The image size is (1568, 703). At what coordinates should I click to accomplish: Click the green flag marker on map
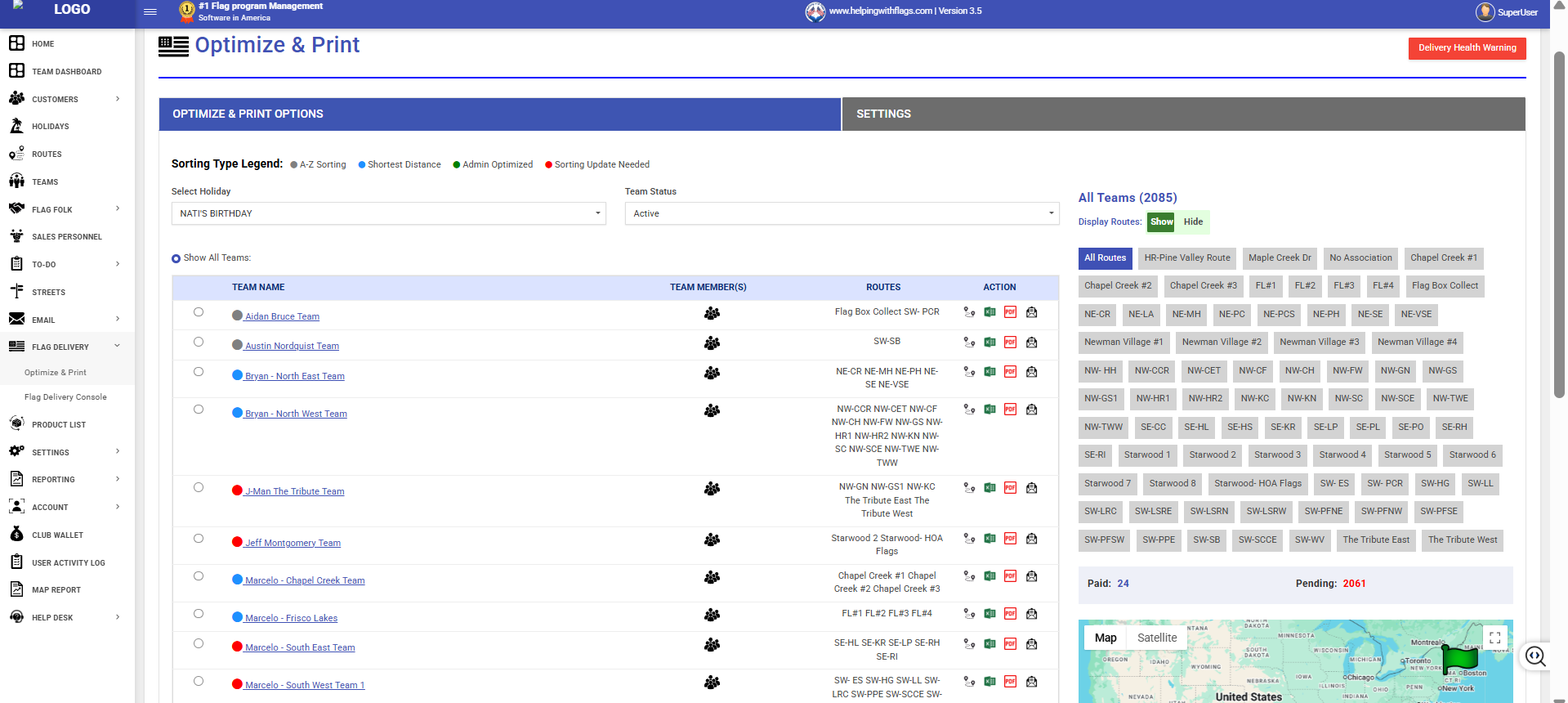1459,657
